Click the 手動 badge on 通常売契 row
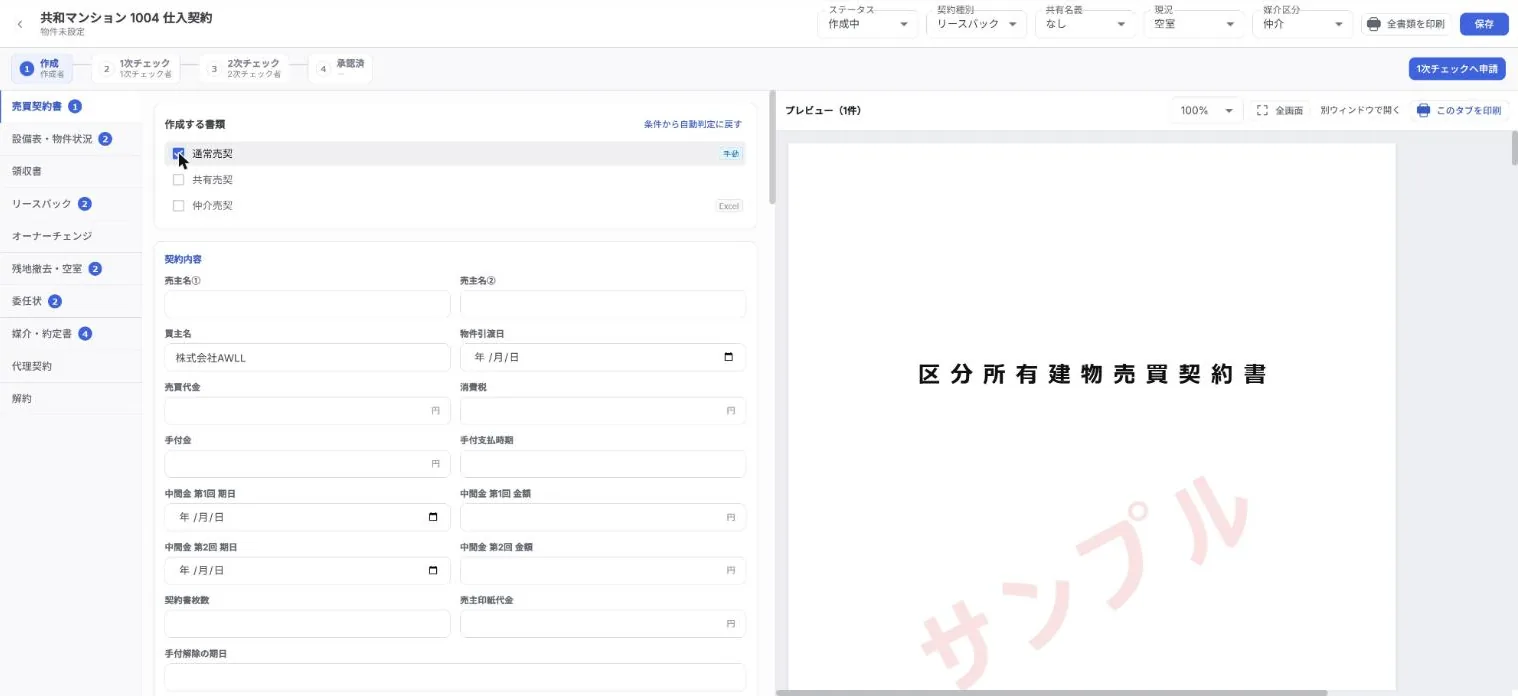 tap(731, 154)
